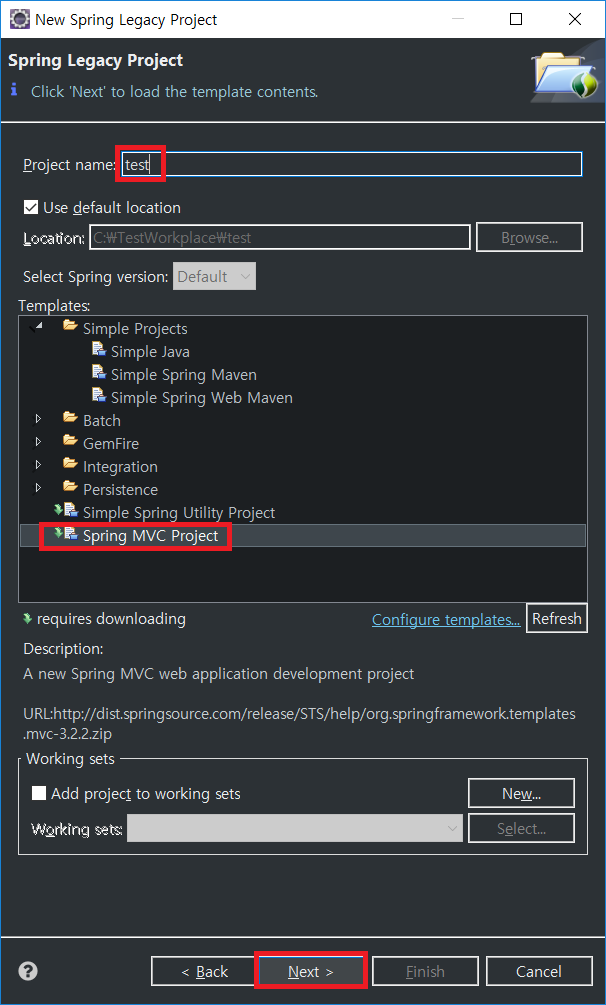
Task: Click the Eclipse window title icon
Action: click(19, 19)
